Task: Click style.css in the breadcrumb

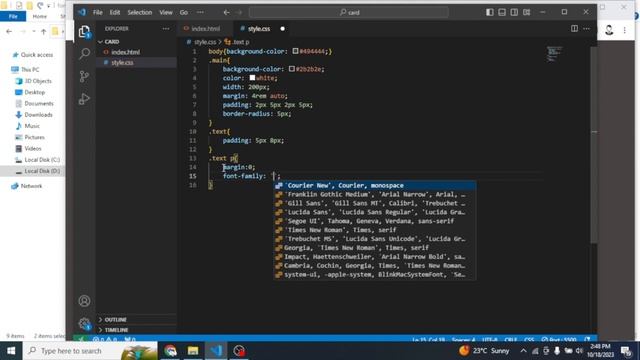Action: click(x=204, y=42)
